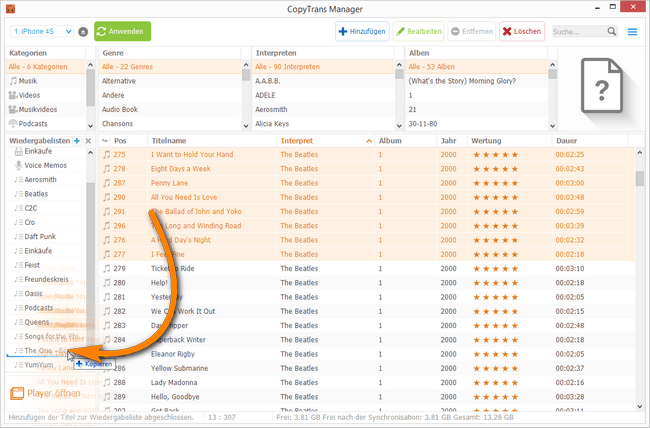
Task: Eject the device with the eject icon
Action: tap(83, 32)
